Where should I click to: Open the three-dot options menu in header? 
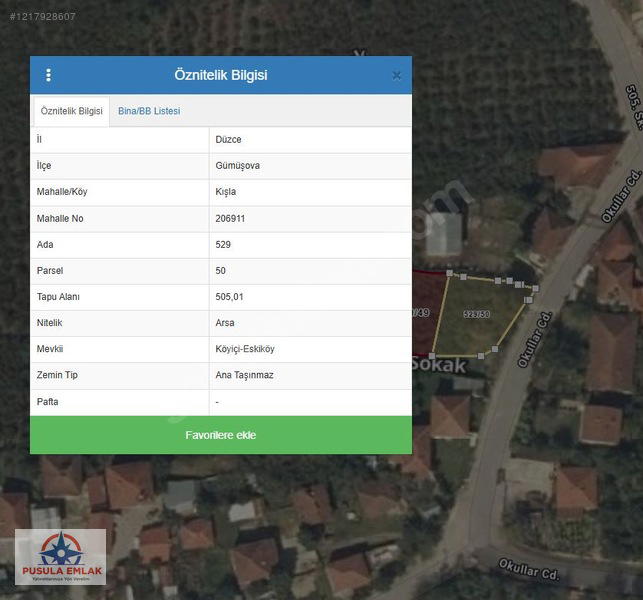(48, 75)
